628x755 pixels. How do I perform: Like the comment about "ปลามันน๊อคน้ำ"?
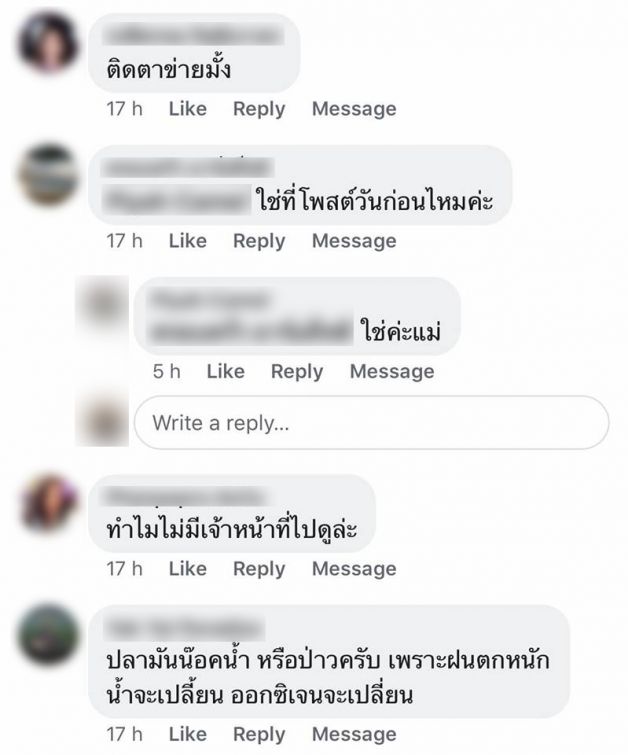[x=187, y=734]
